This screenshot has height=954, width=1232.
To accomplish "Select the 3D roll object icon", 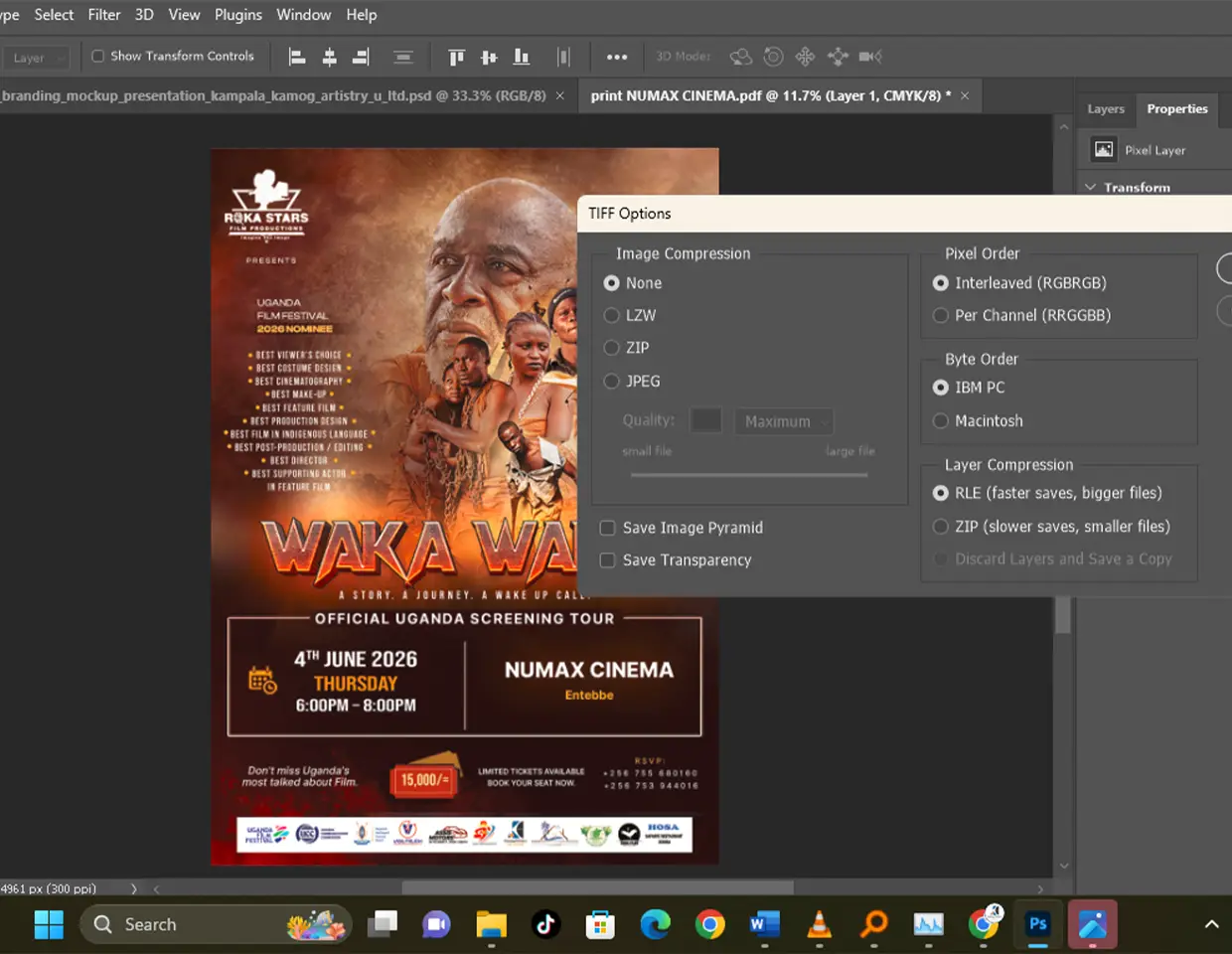I will pos(773,57).
